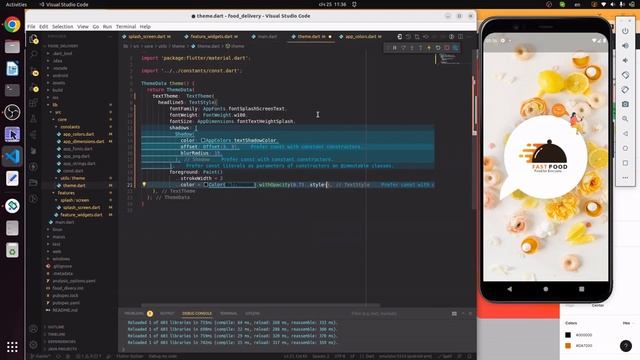Click split editor icon in the editor title bar
This screenshot has width=640, height=360.
460,37
